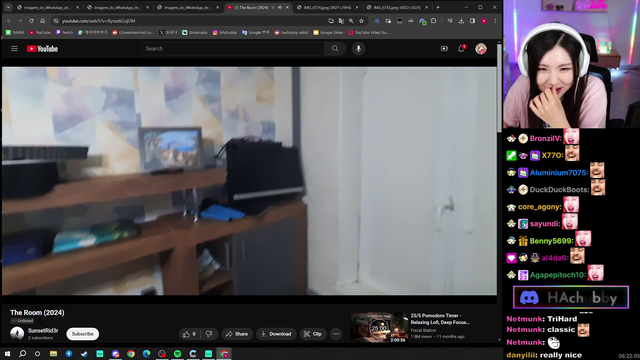Click the YouTube search magnifier button
Viewport: 640px width, 360px height.
click(x=335, y=49)
